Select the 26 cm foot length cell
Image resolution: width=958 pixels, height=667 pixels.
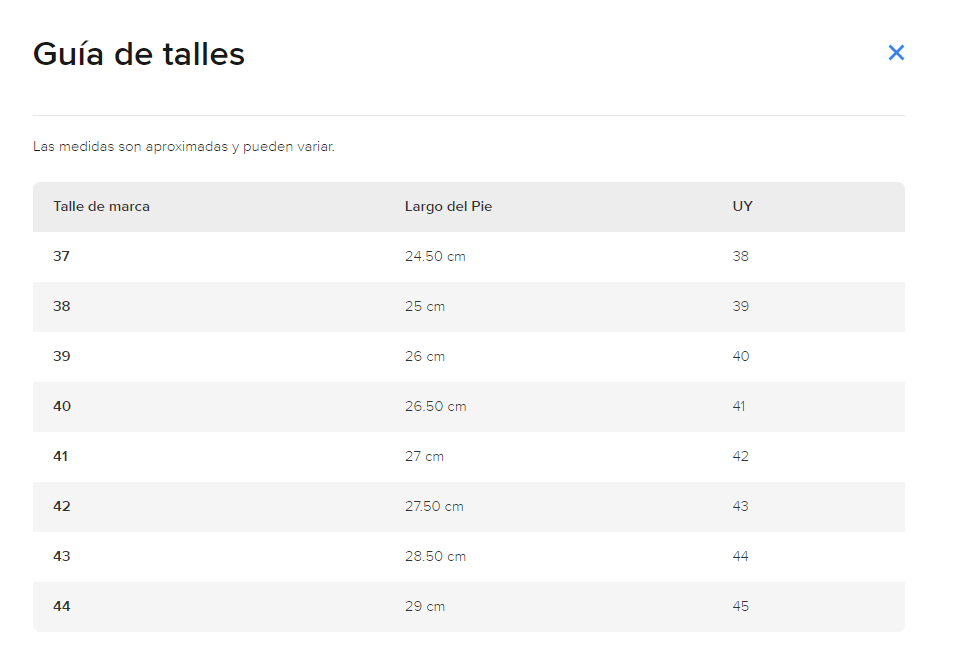(425, 357)
